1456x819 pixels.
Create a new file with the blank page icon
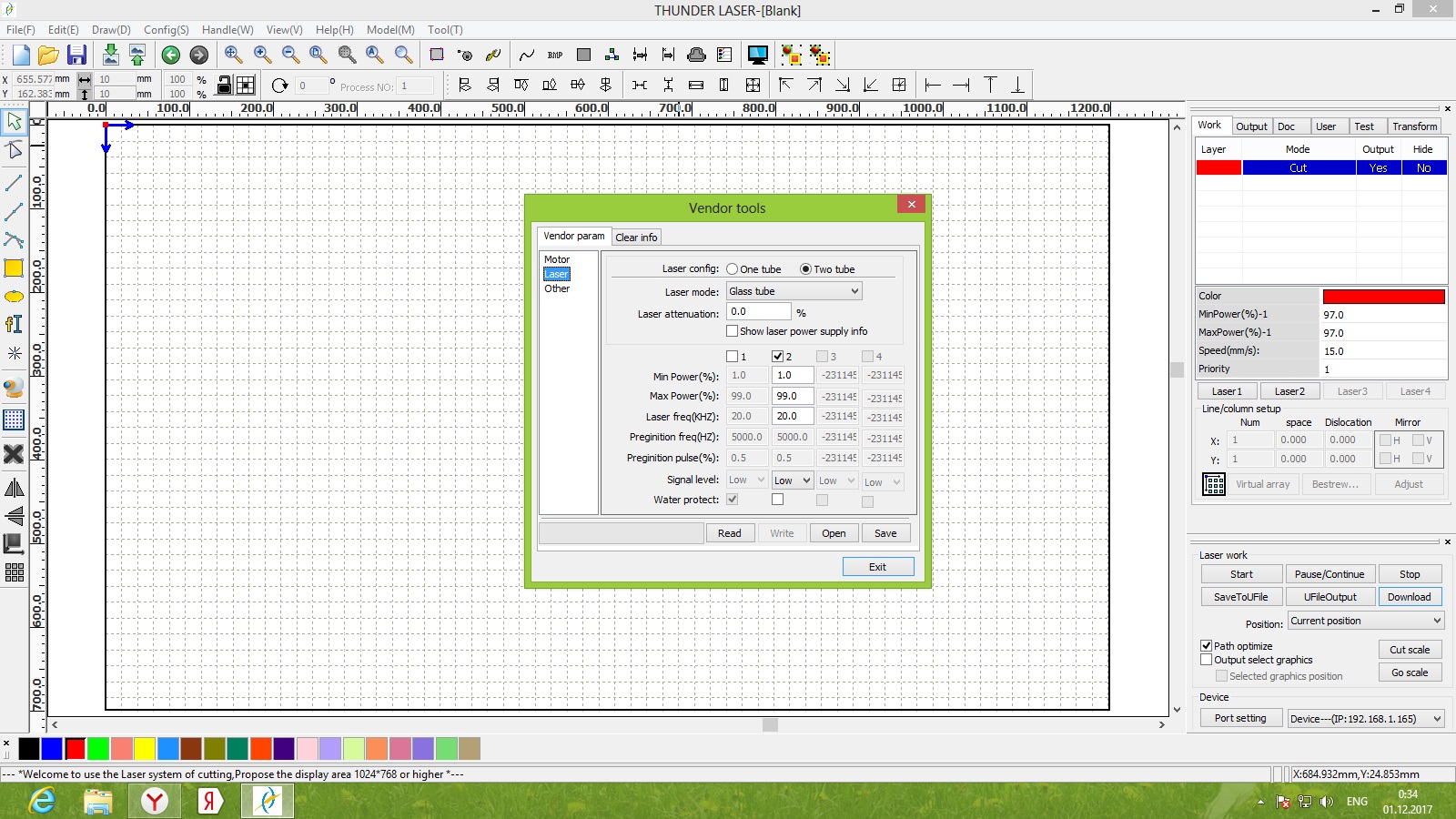click(x=21, y=55)
